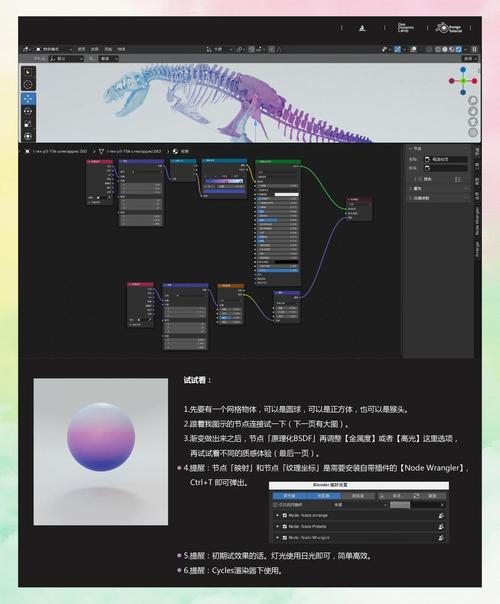The height and width of the screenshot is (604, 500).
Task: Toggle the enabled add-ons only checkbox
Action: click(275, 505)
